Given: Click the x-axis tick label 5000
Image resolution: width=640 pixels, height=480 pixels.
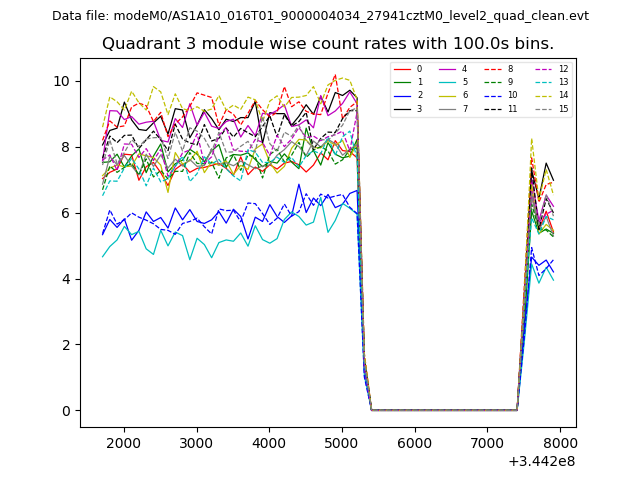Looking at the screenshot, I should coord(342,443).
